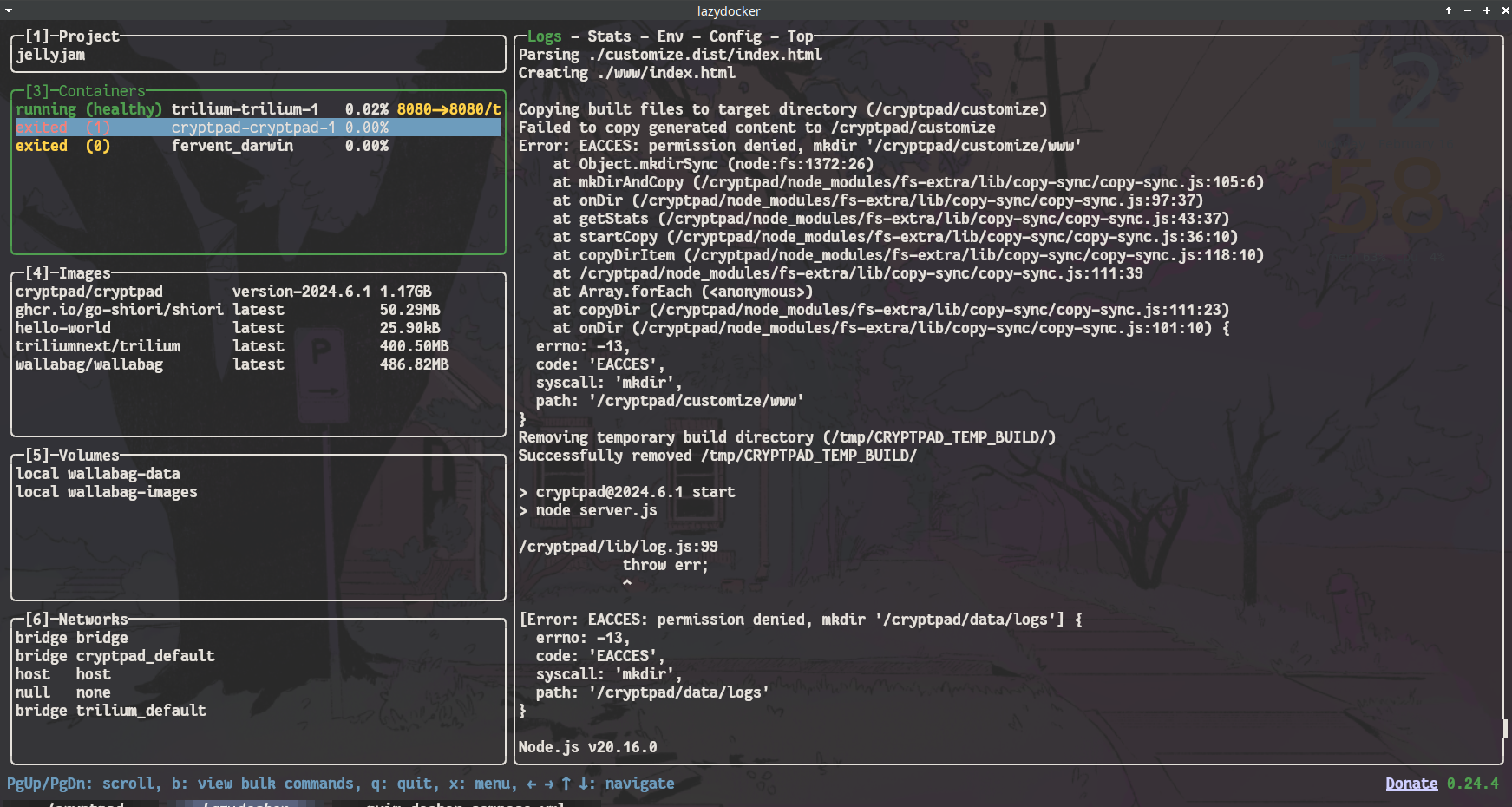
Task: Switch to the Top tab
Action: (x=800, y=36)
